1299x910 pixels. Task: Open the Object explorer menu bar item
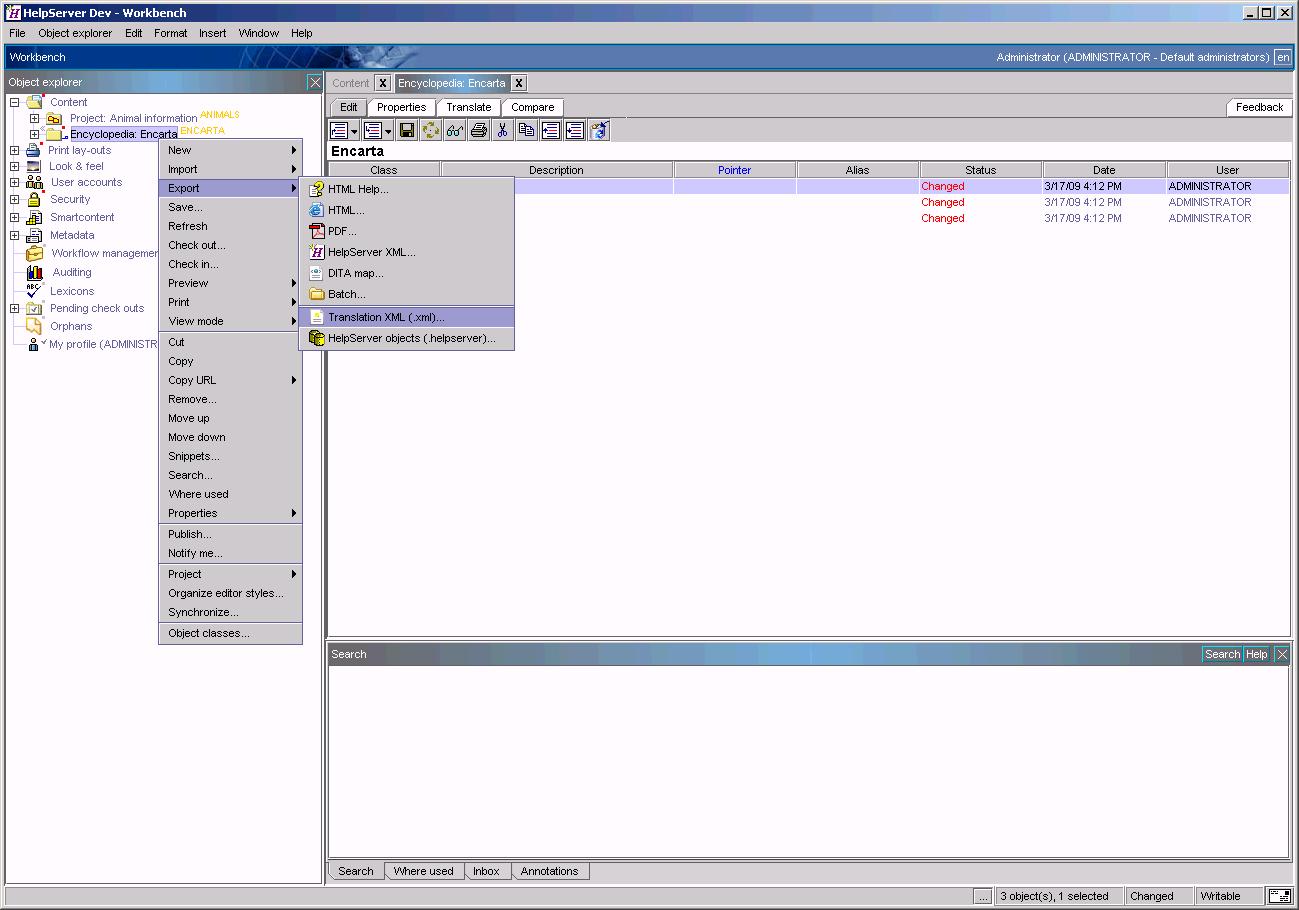tap(75, 33)
